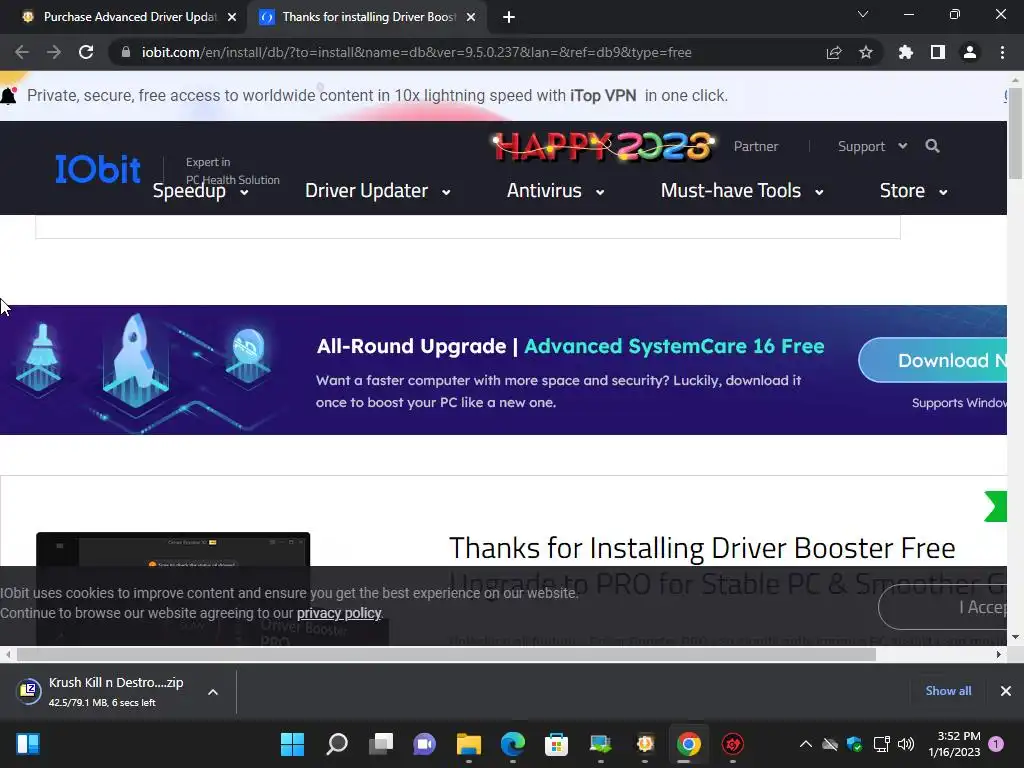Click the IObit site search magnifier
Viewport: 1024px width, 768px height.
tap(933, 146)
